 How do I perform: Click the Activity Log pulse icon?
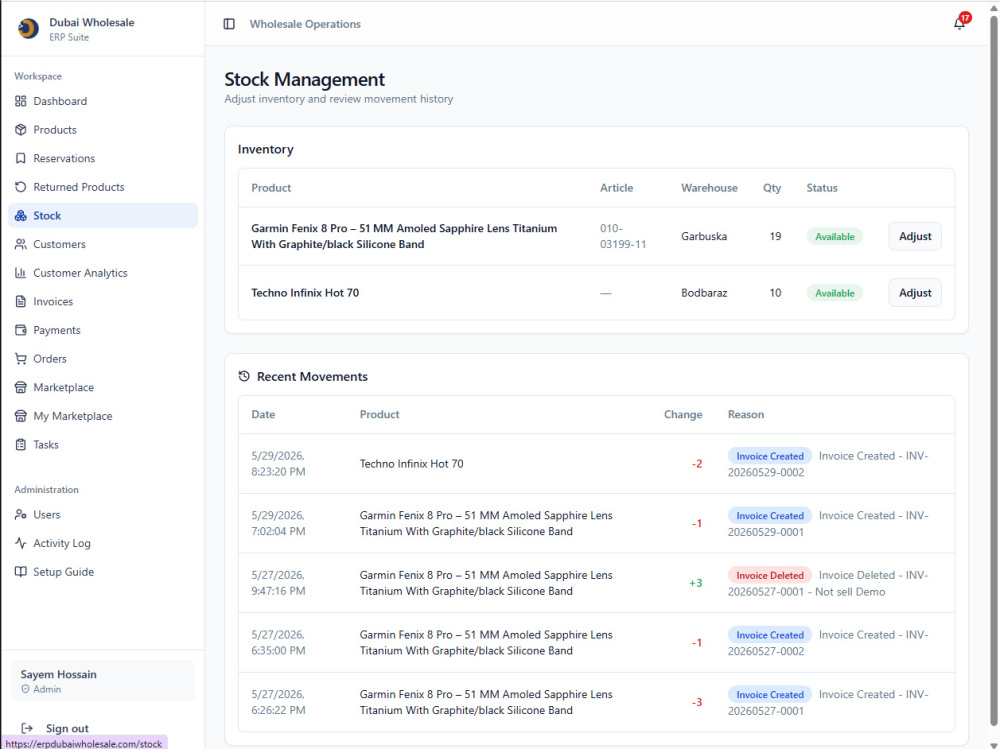[x=21, y=543]
